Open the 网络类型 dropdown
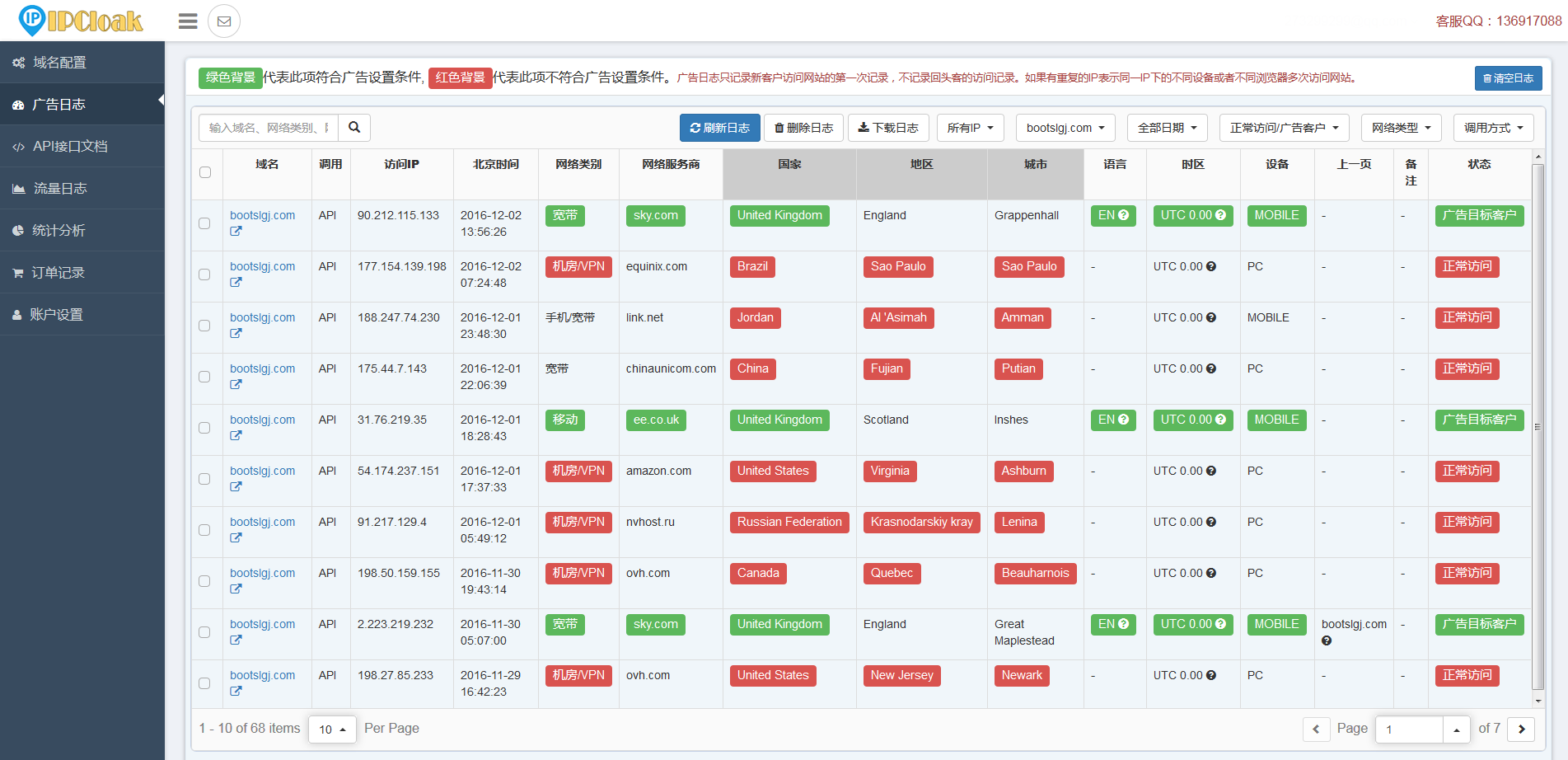1568x760 pixels. pyautogui.click(x=1402, y=128)
